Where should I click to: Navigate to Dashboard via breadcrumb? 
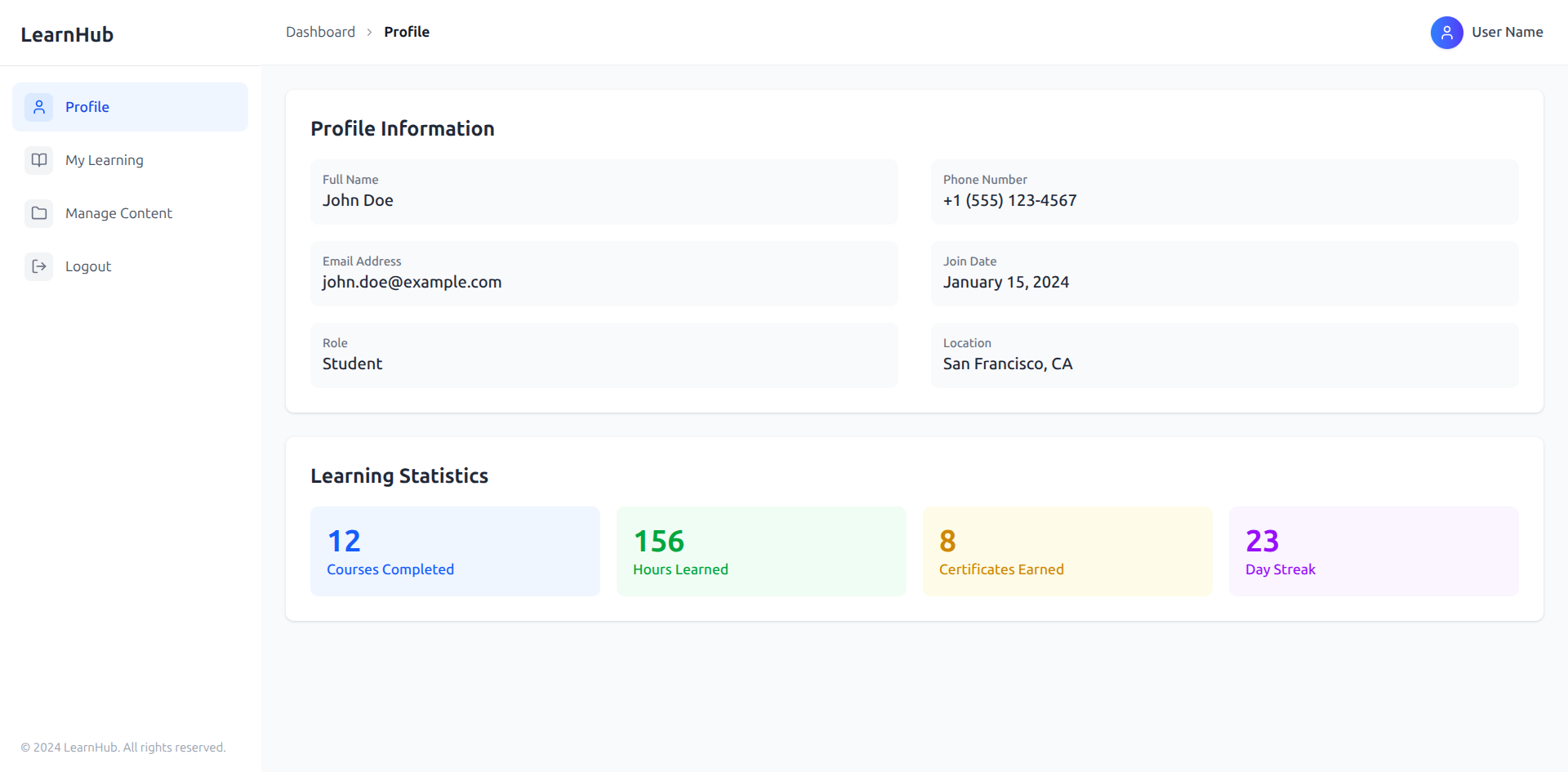[320, 32]
